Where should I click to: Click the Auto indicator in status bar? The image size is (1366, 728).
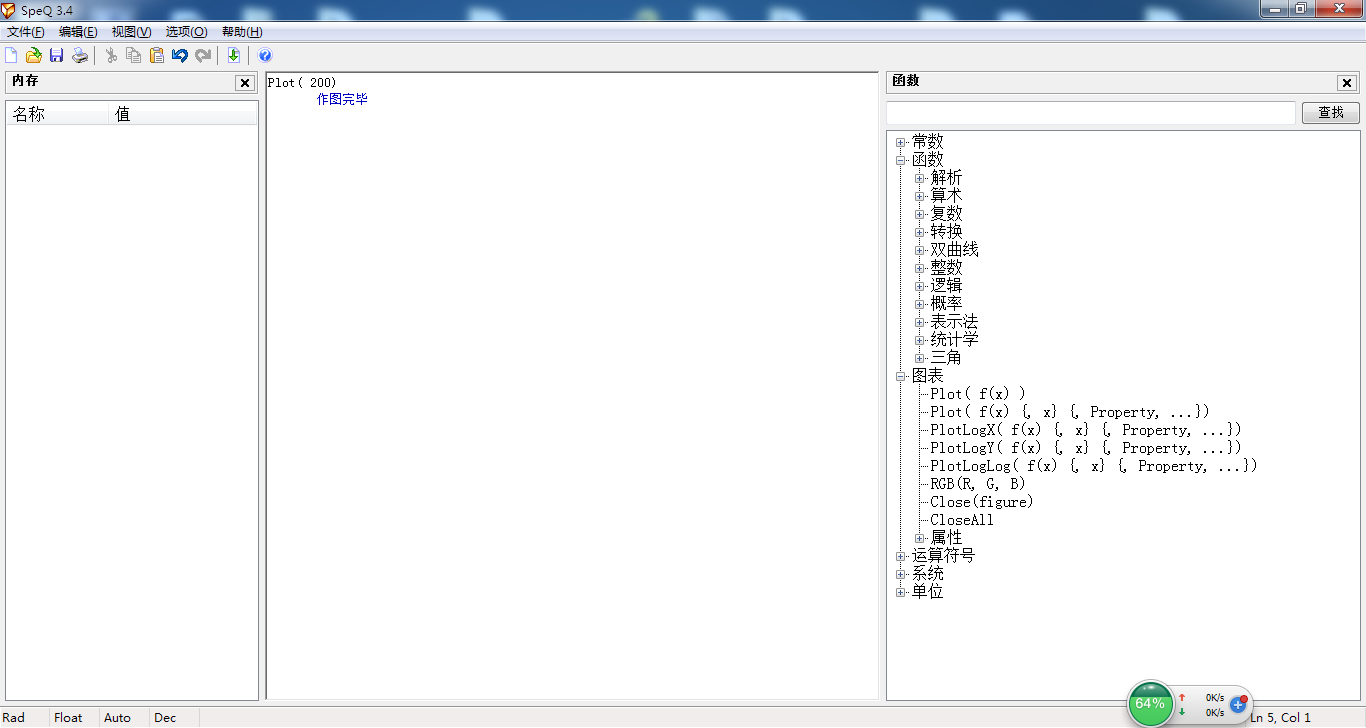pyautogui.click(x=117, y=718)
